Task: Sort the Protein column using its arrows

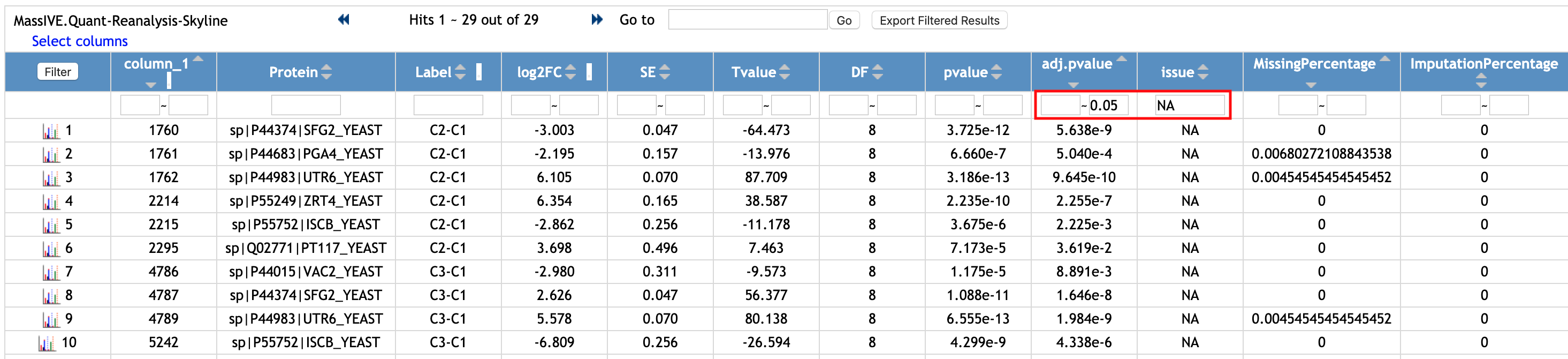Action: pyautogui.click(x=327, y=72)
